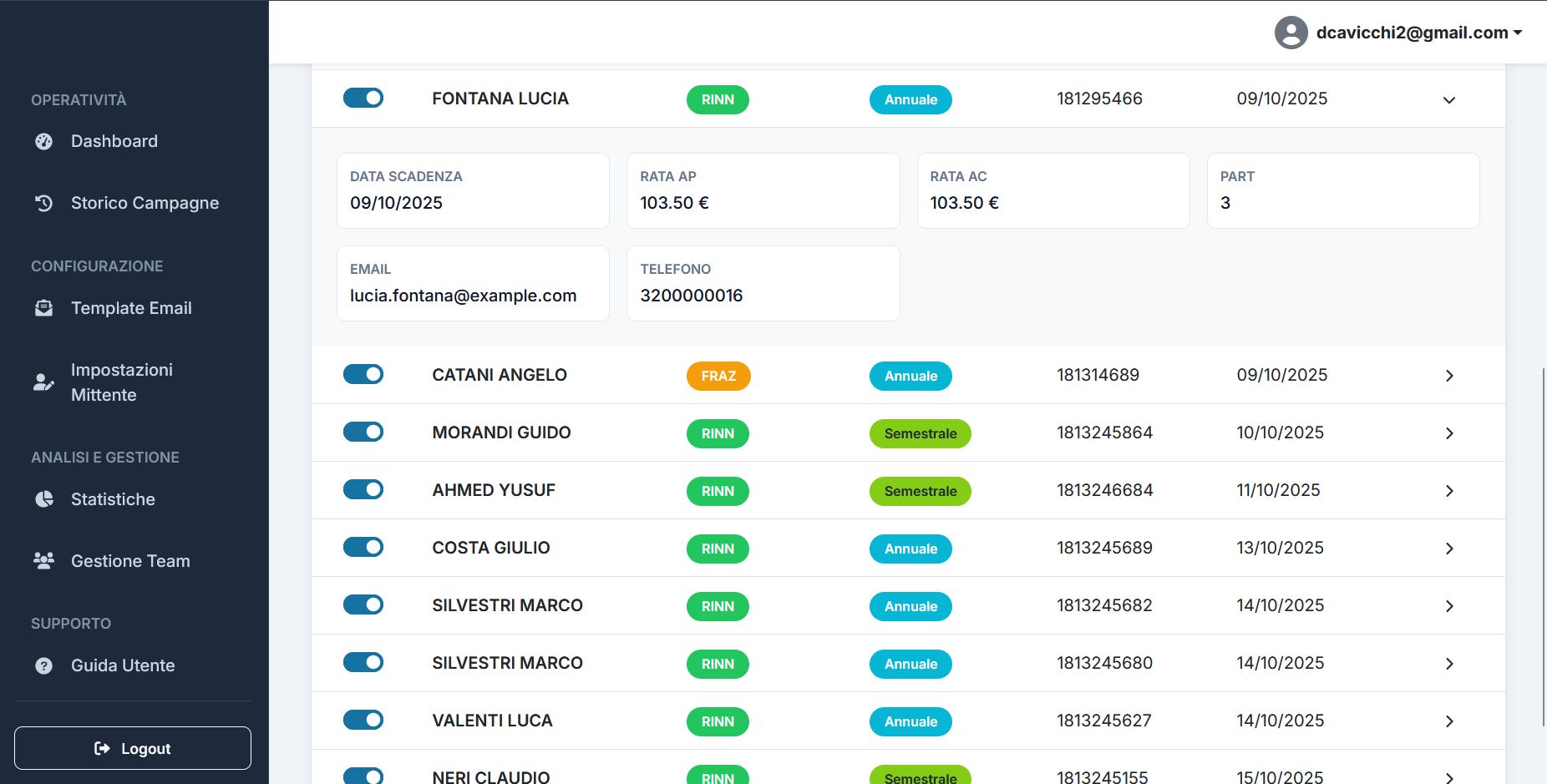Screen dimensions: 1547x784
Task: Click the Statistiche pie chart icon
Action: pyautogui.click(x=44, y=499)
